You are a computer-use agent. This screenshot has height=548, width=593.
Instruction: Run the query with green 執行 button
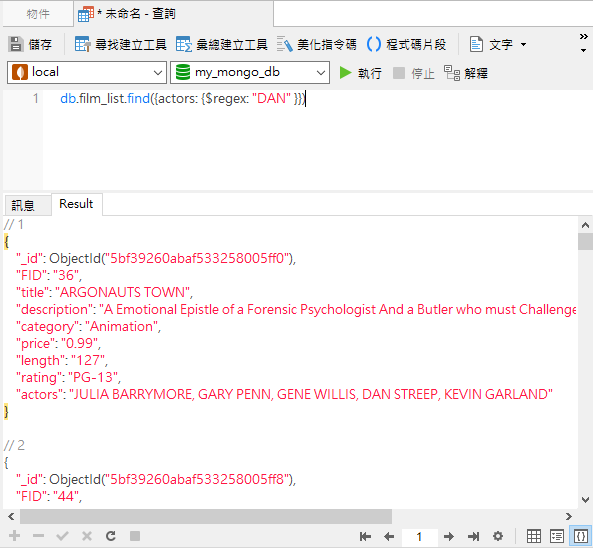pos(360,73)
